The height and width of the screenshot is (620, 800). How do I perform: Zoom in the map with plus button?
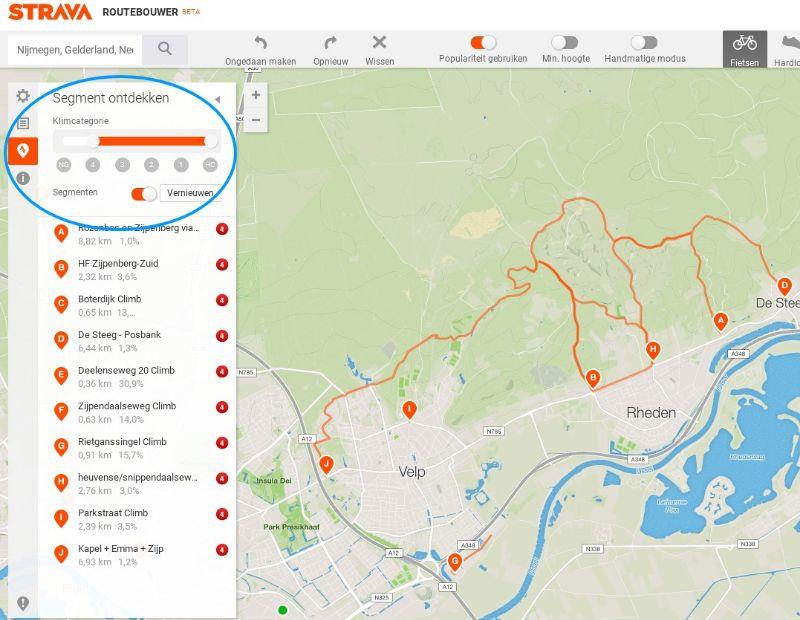[x=256, y=96]
